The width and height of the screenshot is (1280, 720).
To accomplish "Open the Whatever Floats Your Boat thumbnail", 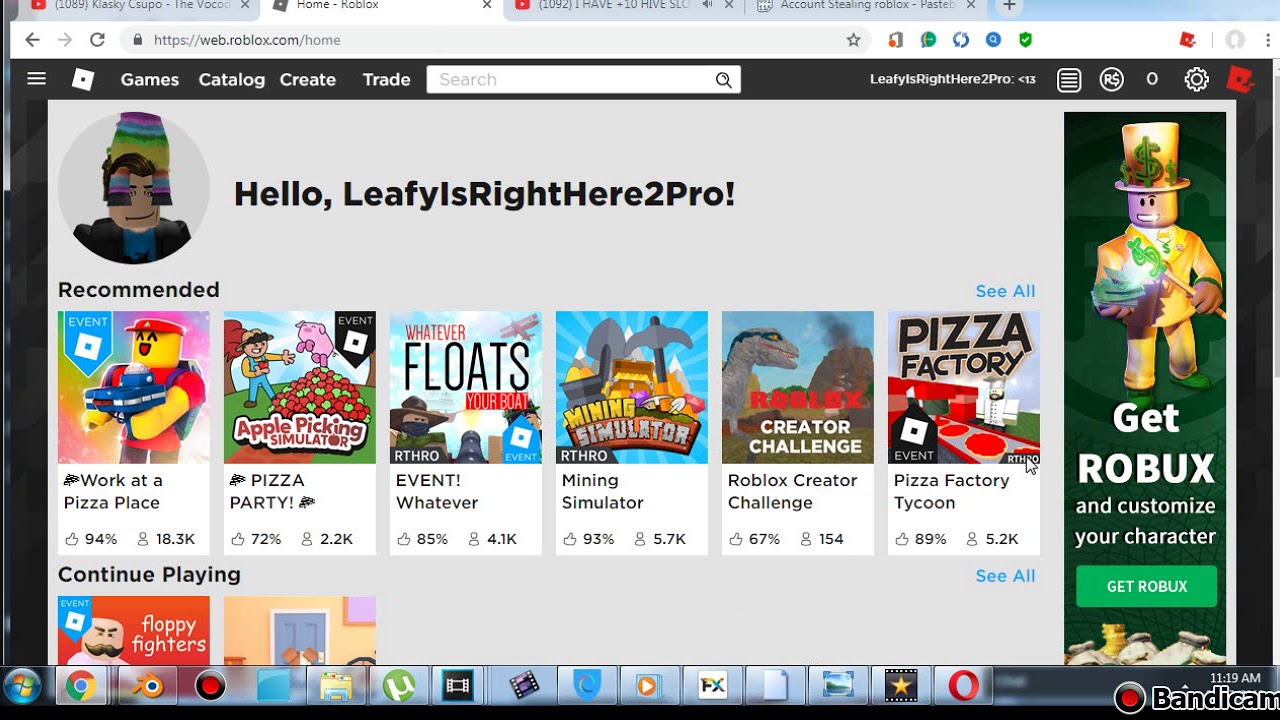I will 466,387.
